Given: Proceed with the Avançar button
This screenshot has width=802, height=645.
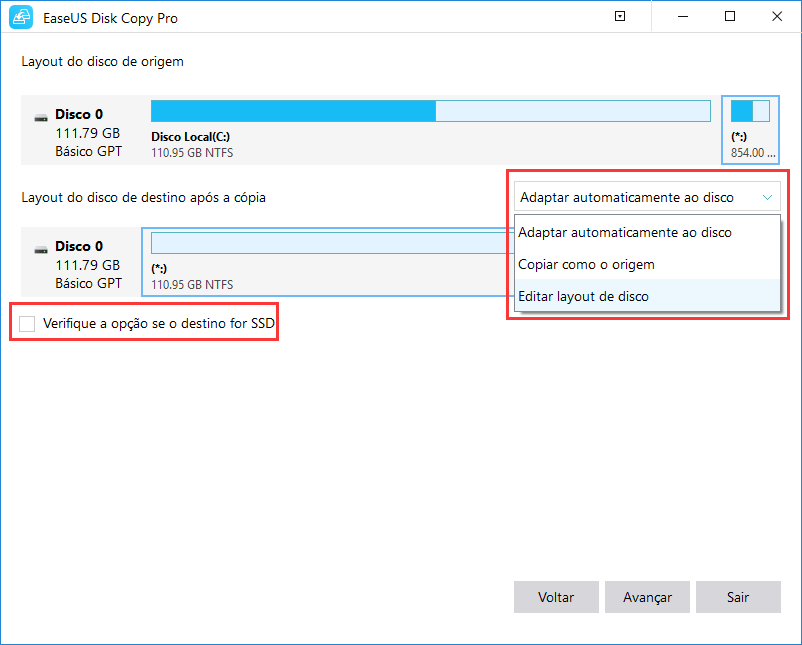Looking at the screenshot, I should 647,597.
